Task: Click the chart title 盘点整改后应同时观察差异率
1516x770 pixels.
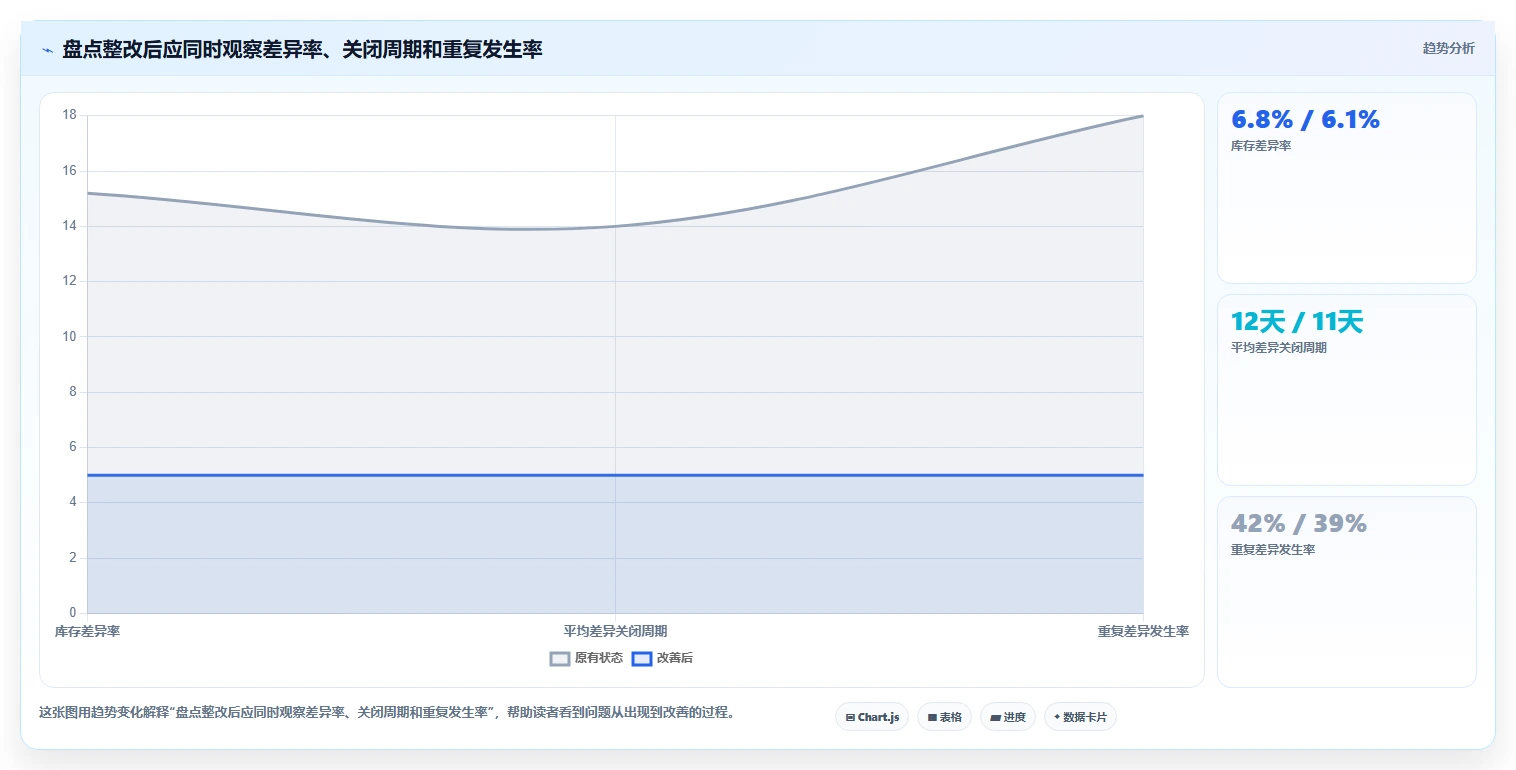Action: click(x=302, y=49)
